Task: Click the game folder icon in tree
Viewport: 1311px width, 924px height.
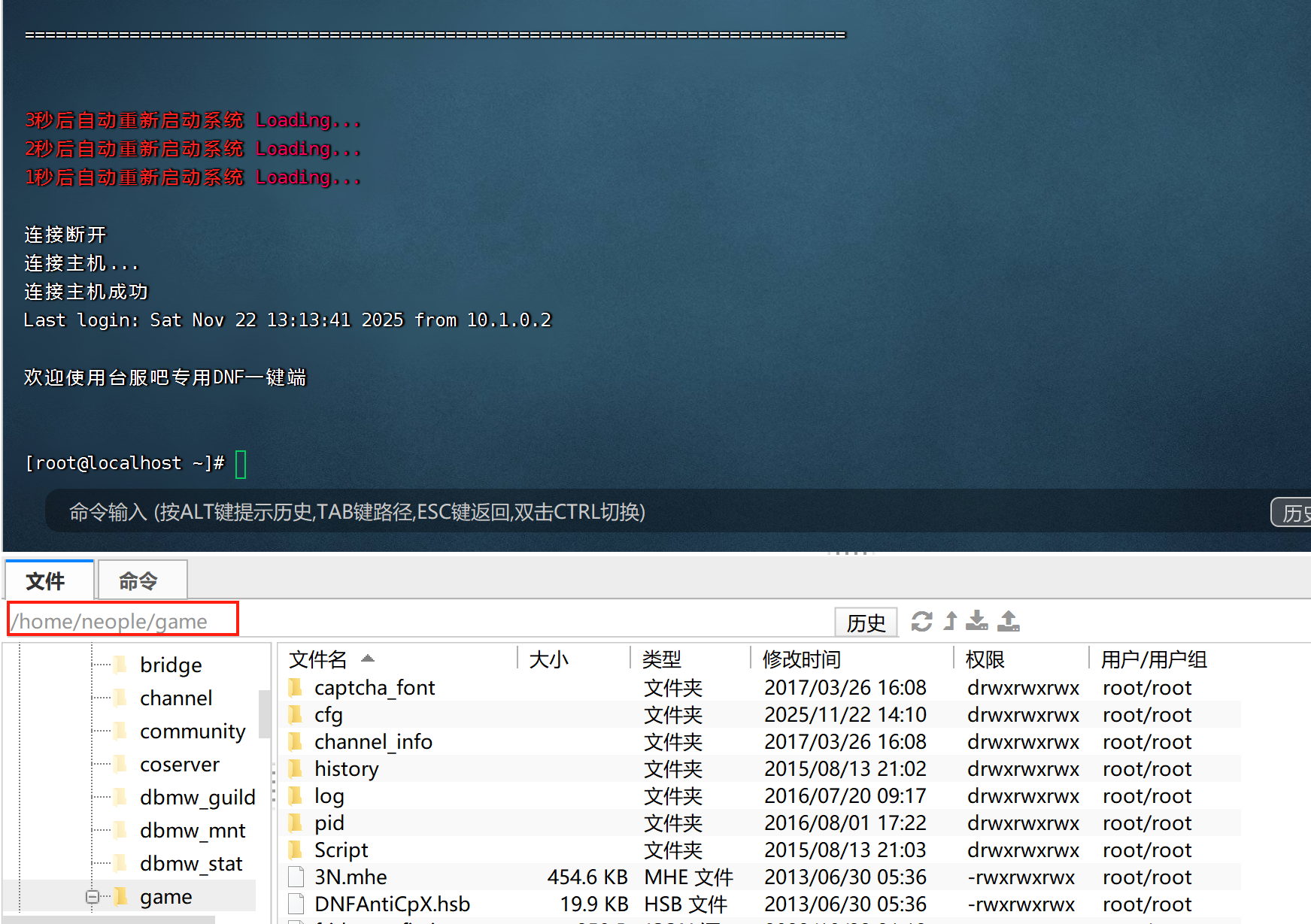Action: (x=120, y=895)
